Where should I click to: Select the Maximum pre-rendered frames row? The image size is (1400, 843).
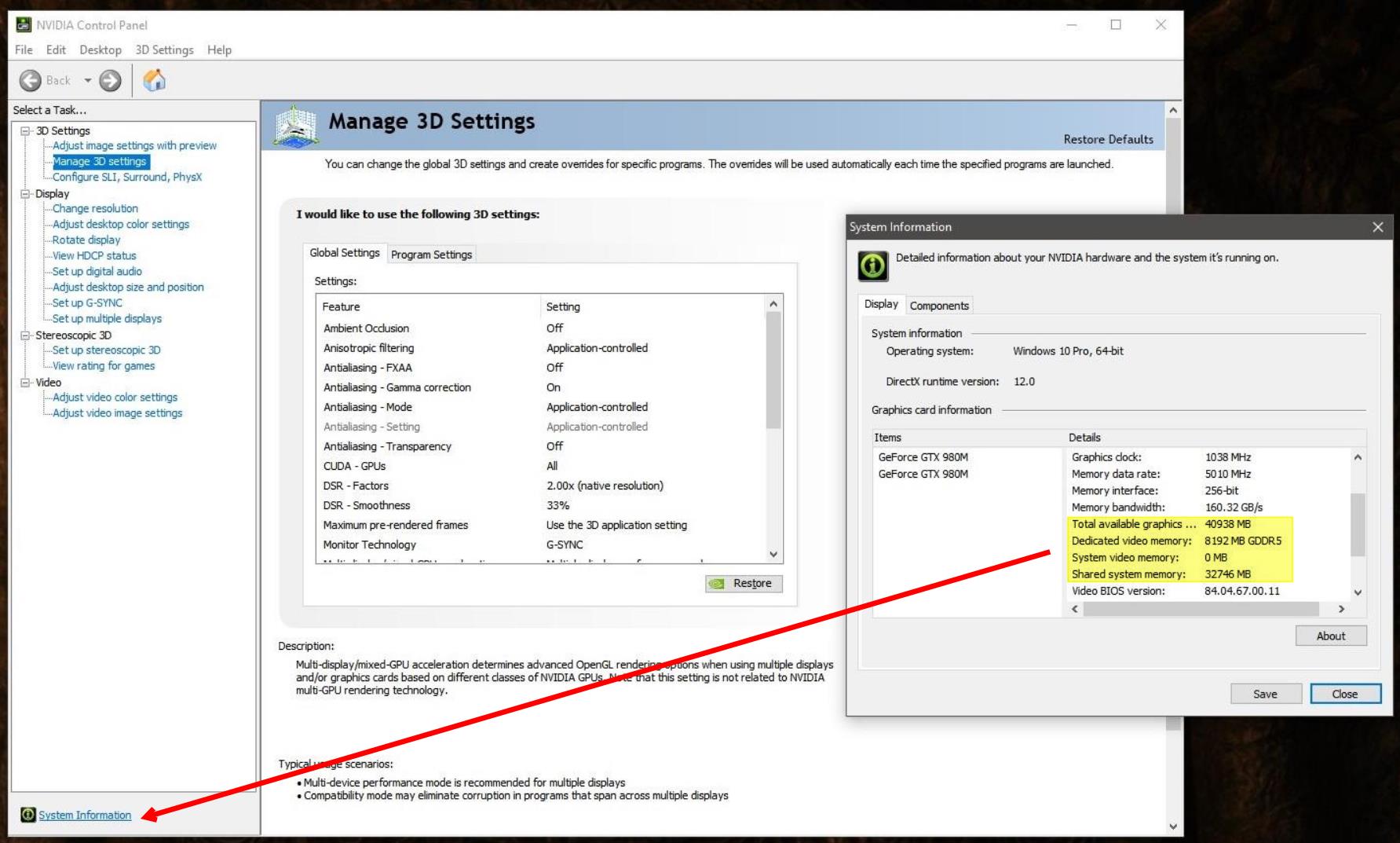pyautogui.click(x=541, y=525)
